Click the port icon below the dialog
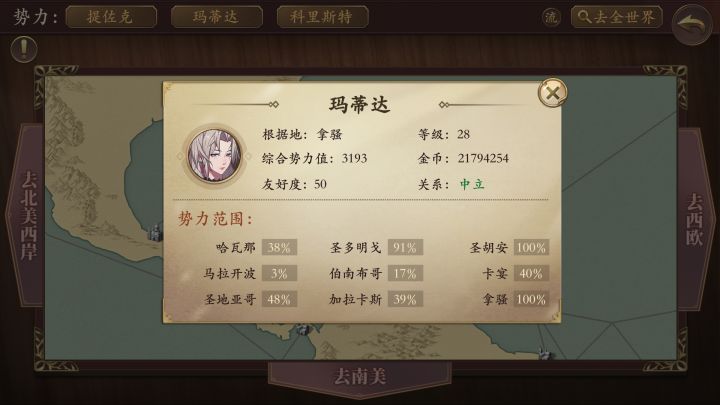This screenshot has width=720, height=405. pyautogui.click(x=304, y=329)
